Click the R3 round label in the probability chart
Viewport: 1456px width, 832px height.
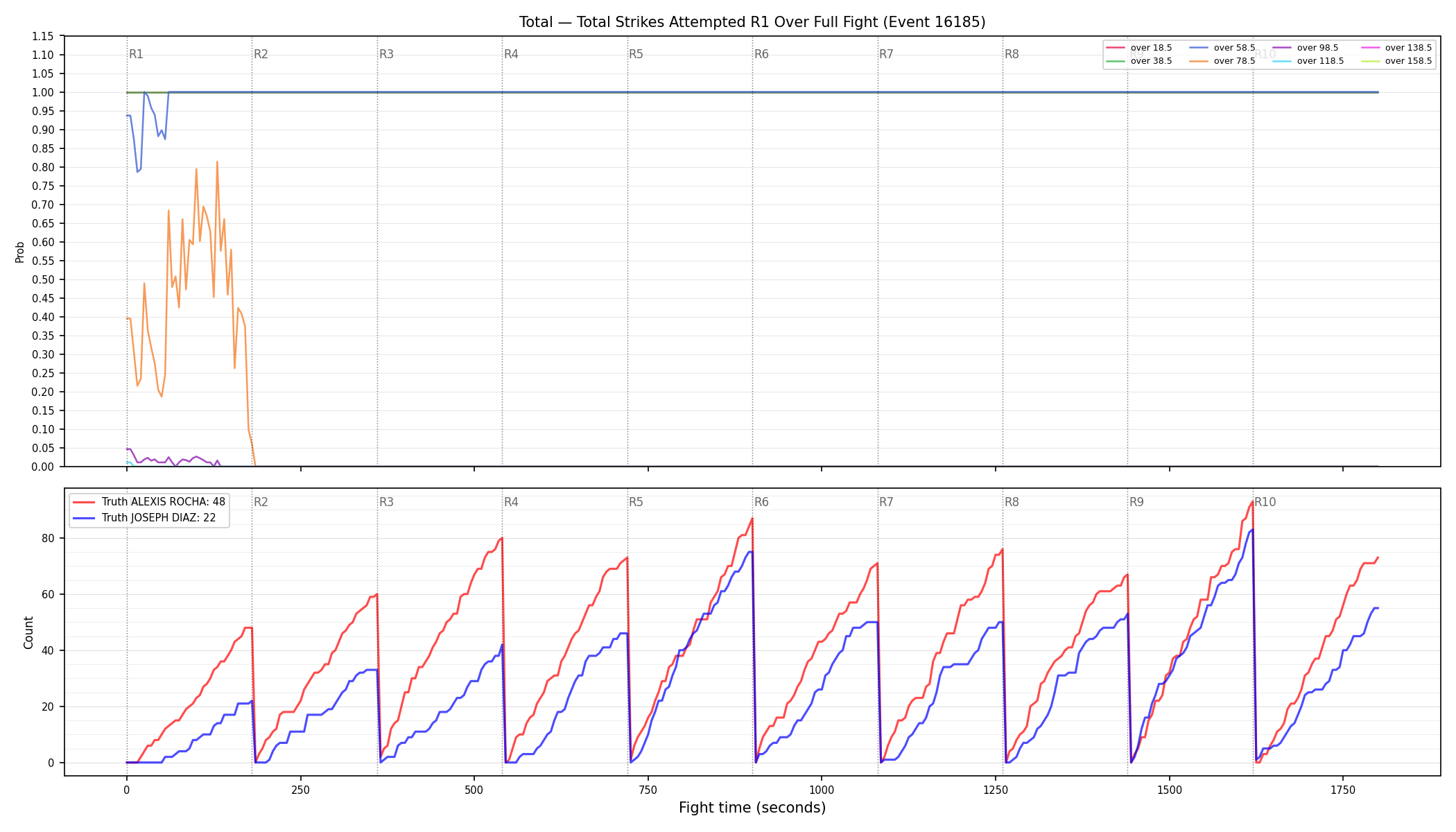[x=386, y=54]
